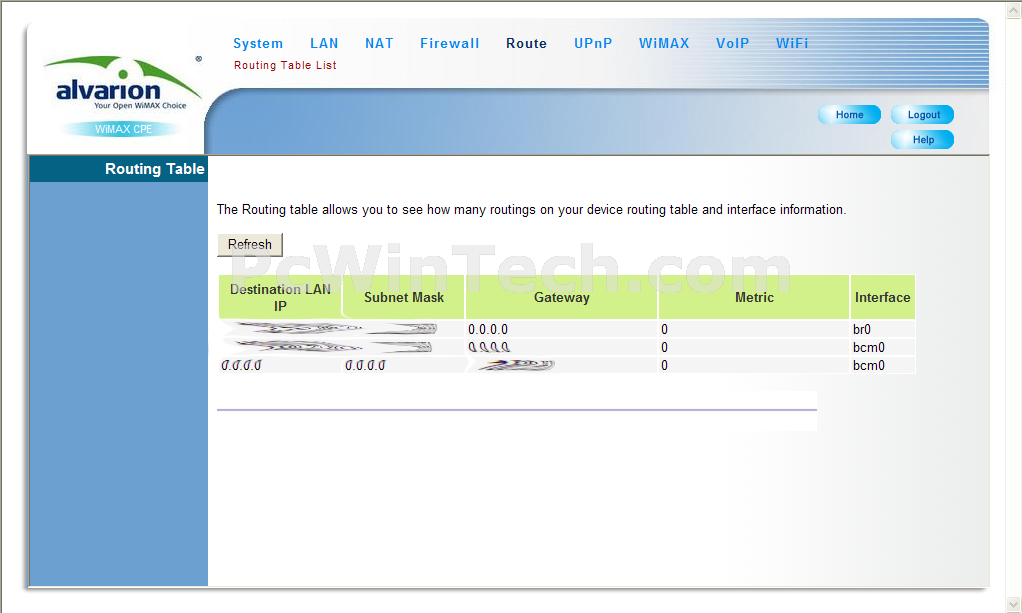1022x613 pixels.
Task: Open the WiFi menu
Action: (792, 44)
